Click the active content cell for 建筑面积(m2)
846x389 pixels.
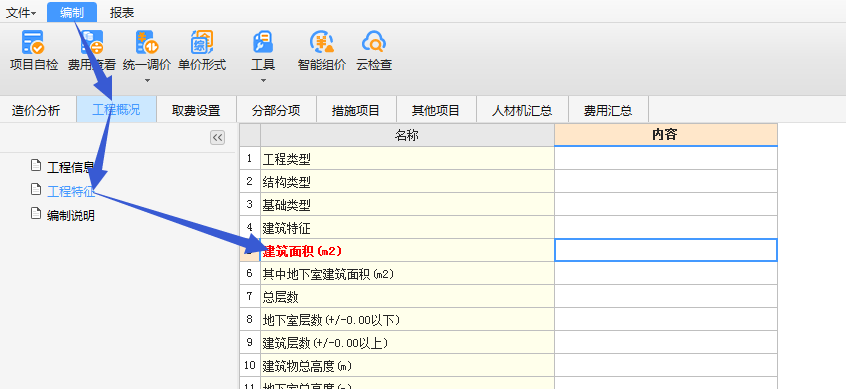tap(666, 251)
